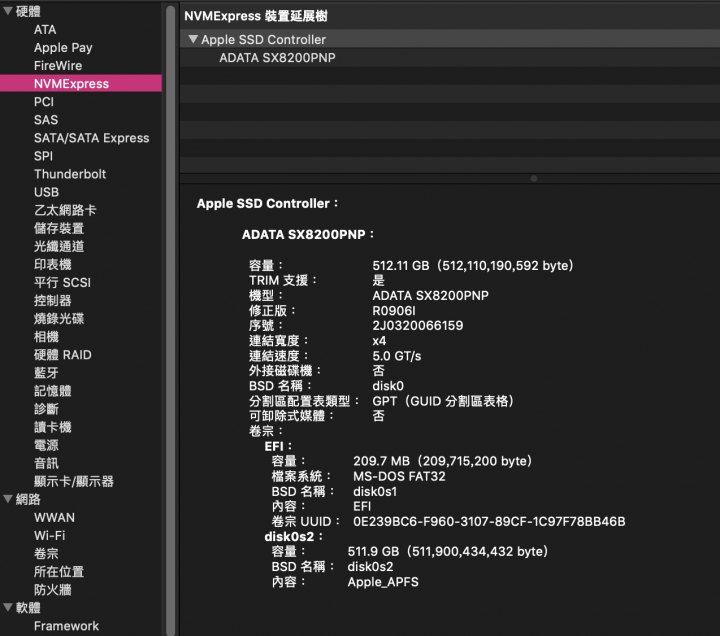Collapse the 網路 section triangle

pyautogui.click(x=8, y=499)
